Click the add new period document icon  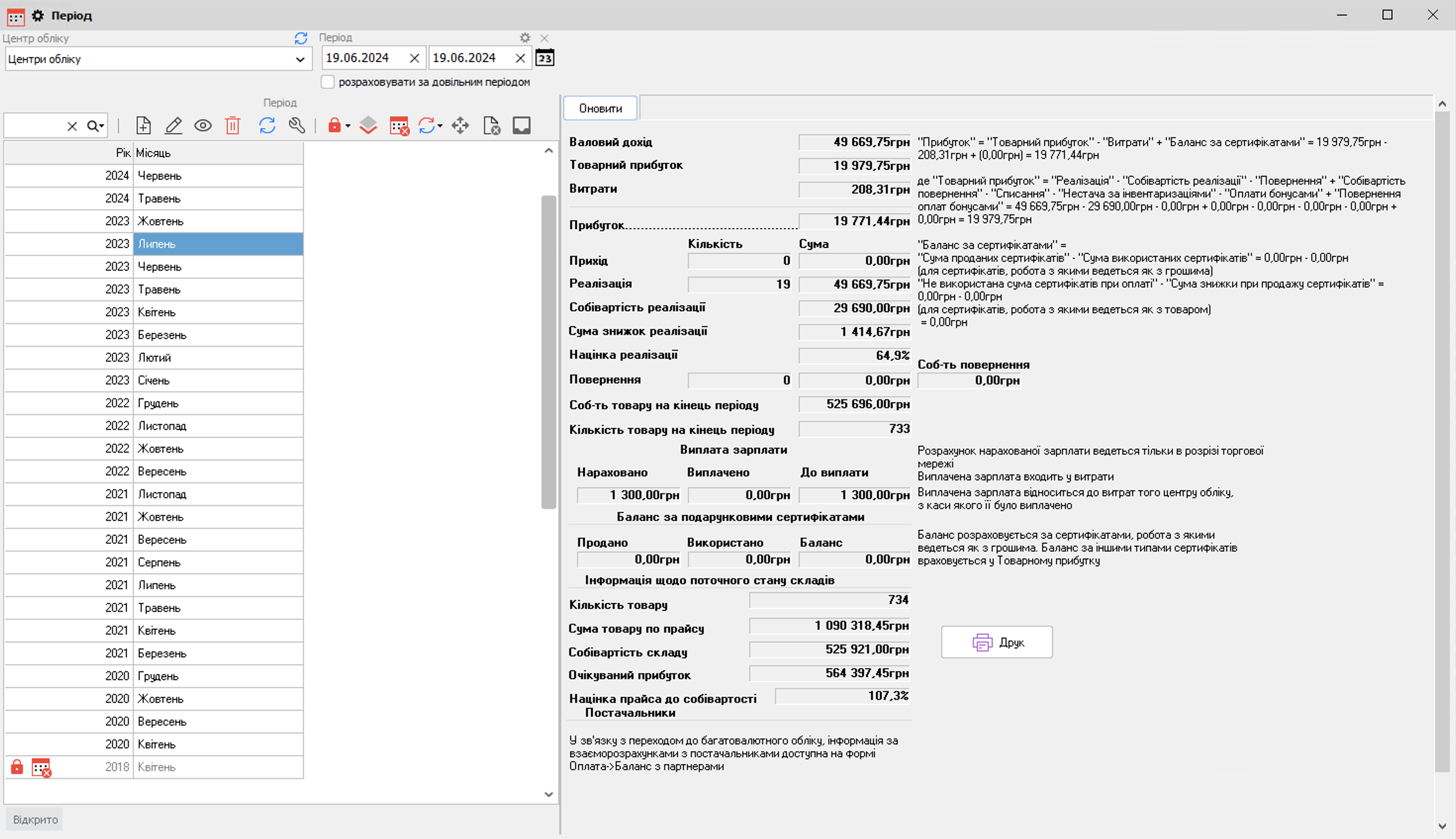click(143, 126)
